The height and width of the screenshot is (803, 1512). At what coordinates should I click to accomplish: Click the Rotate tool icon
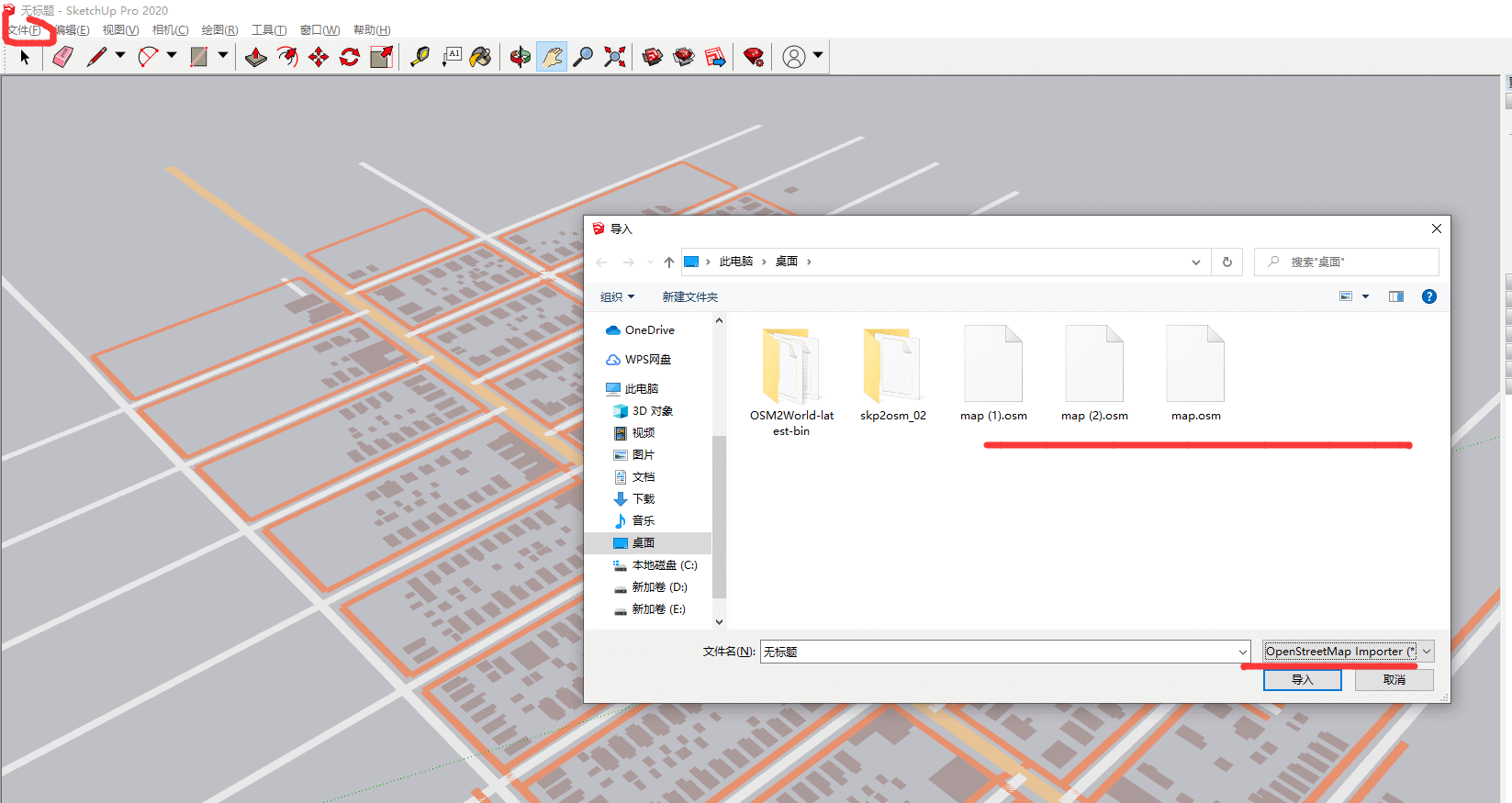pyautogui.click(x=350, y=57)
